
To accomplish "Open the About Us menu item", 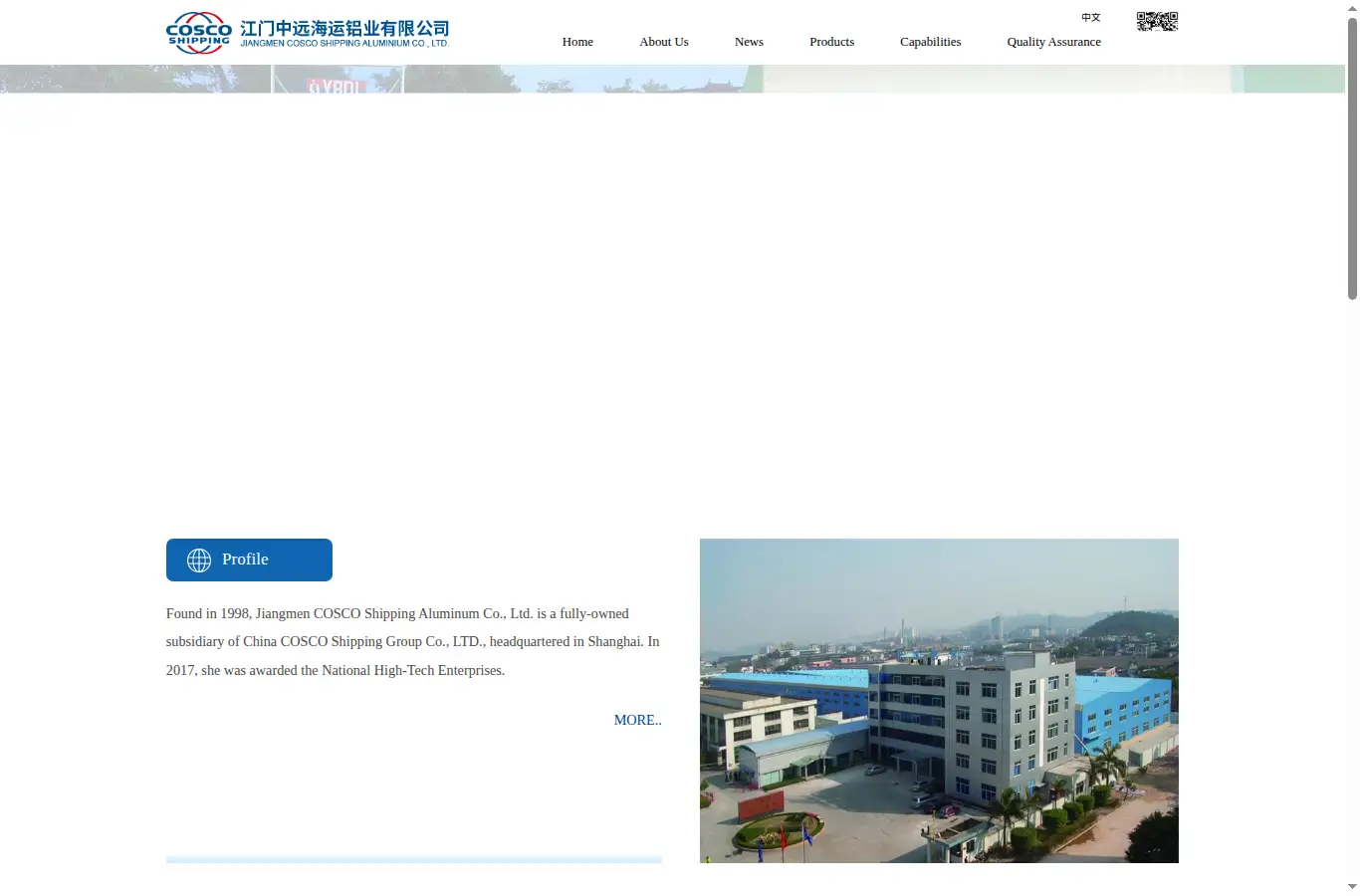I will (664, 42).
